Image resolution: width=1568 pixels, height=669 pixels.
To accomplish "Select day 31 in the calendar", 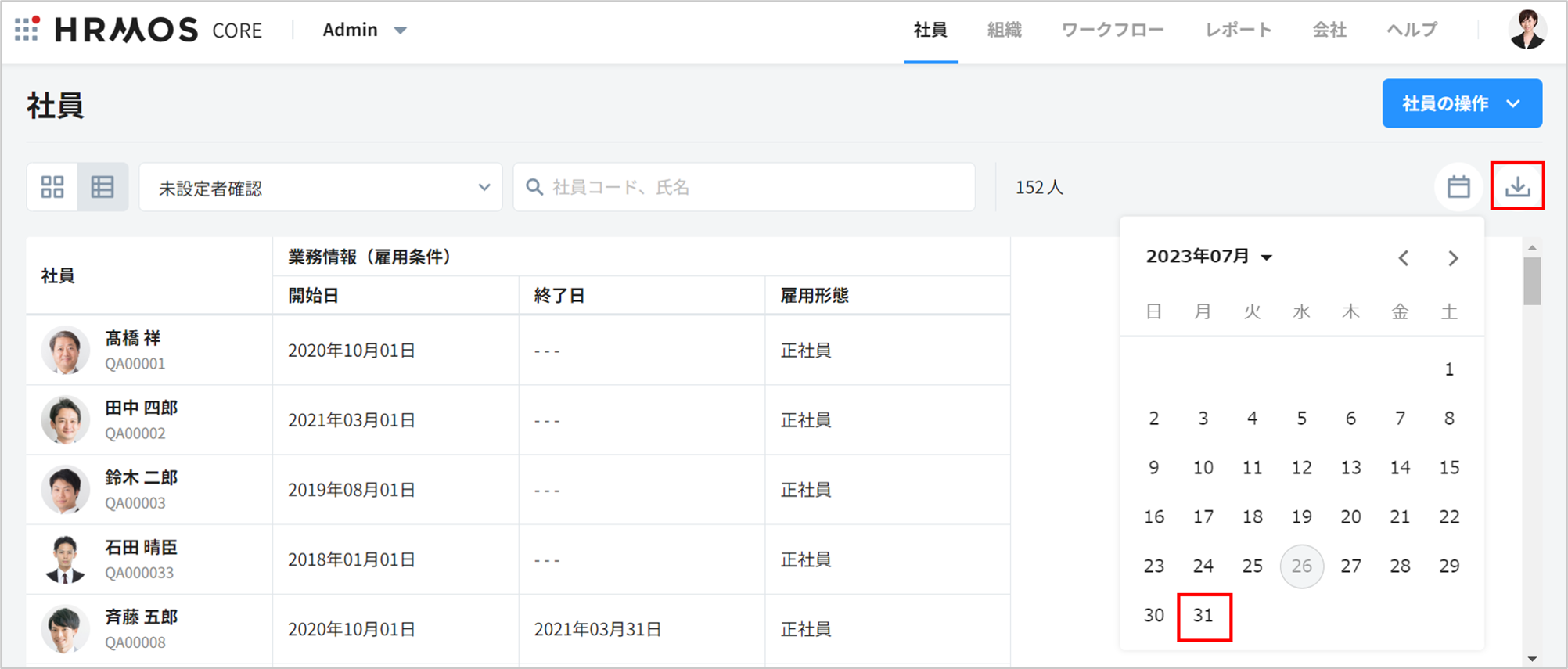I will (x=1203, y=616).
